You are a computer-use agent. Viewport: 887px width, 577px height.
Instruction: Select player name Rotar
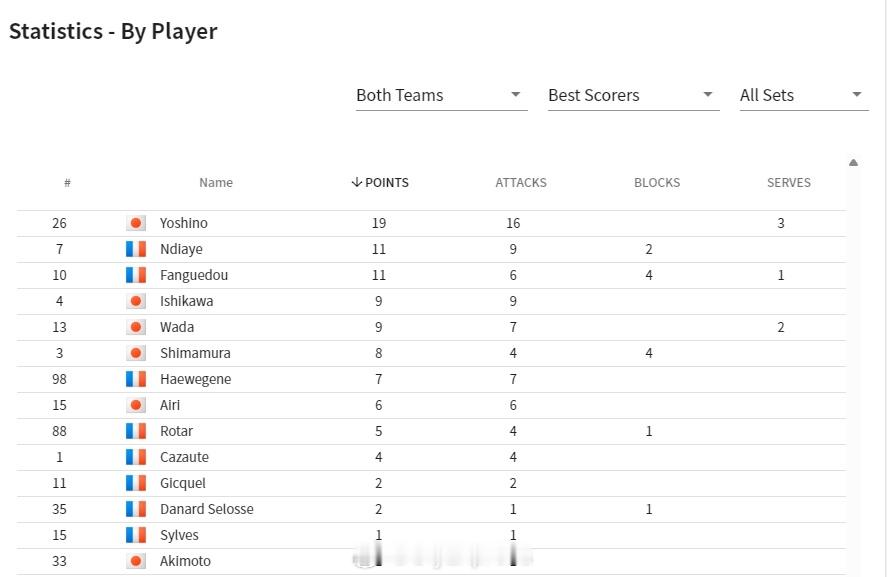[176, 431]
